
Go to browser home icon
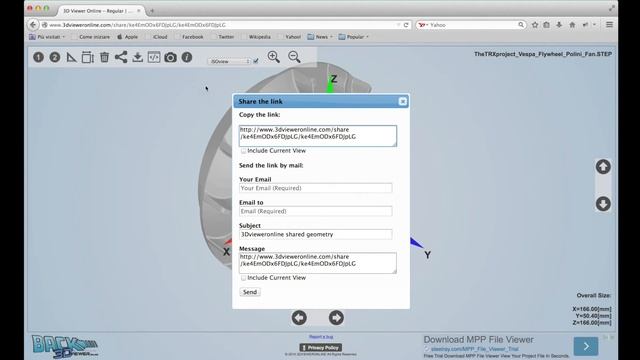coord(572,25)
